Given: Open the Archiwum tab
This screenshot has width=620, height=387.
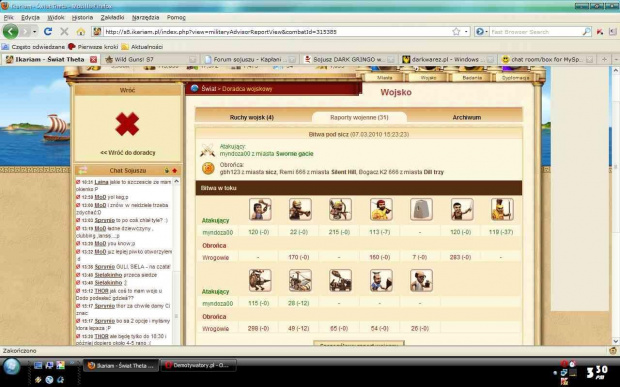Looking at the screenshot, I should (467, 117).
